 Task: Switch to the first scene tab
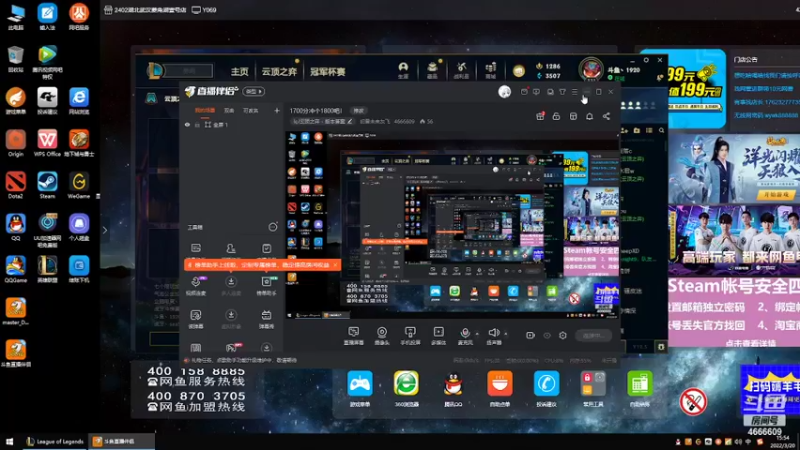[205, 110]
